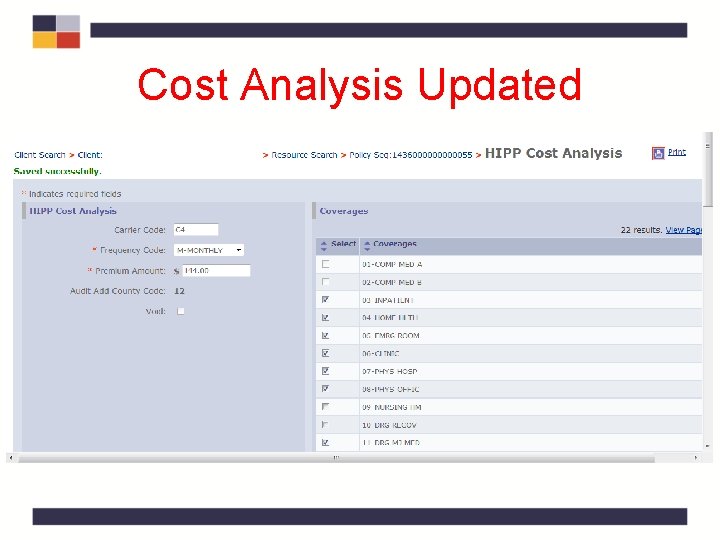Click the horizontal scrollbar right arrow
The image size is (720, 540).
point(696,458)
